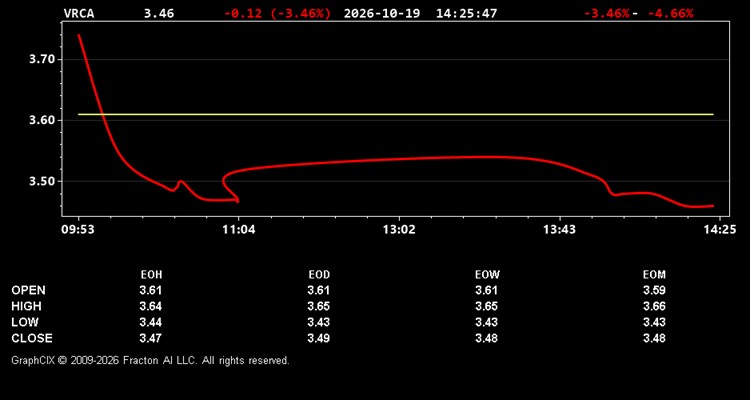The image size is (750, 400).
Task: Select the EOM HIGH value 3.66
Action: click(x=654, y=306)
